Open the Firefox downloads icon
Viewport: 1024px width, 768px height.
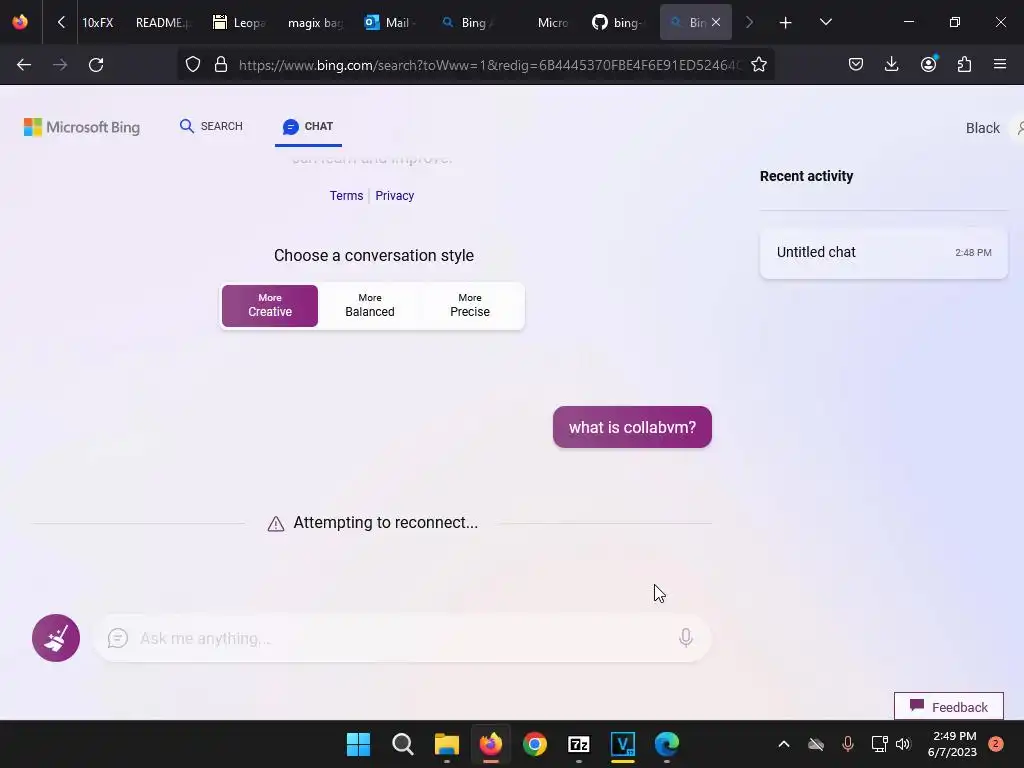pyautogui.click(x=891, y=65)
